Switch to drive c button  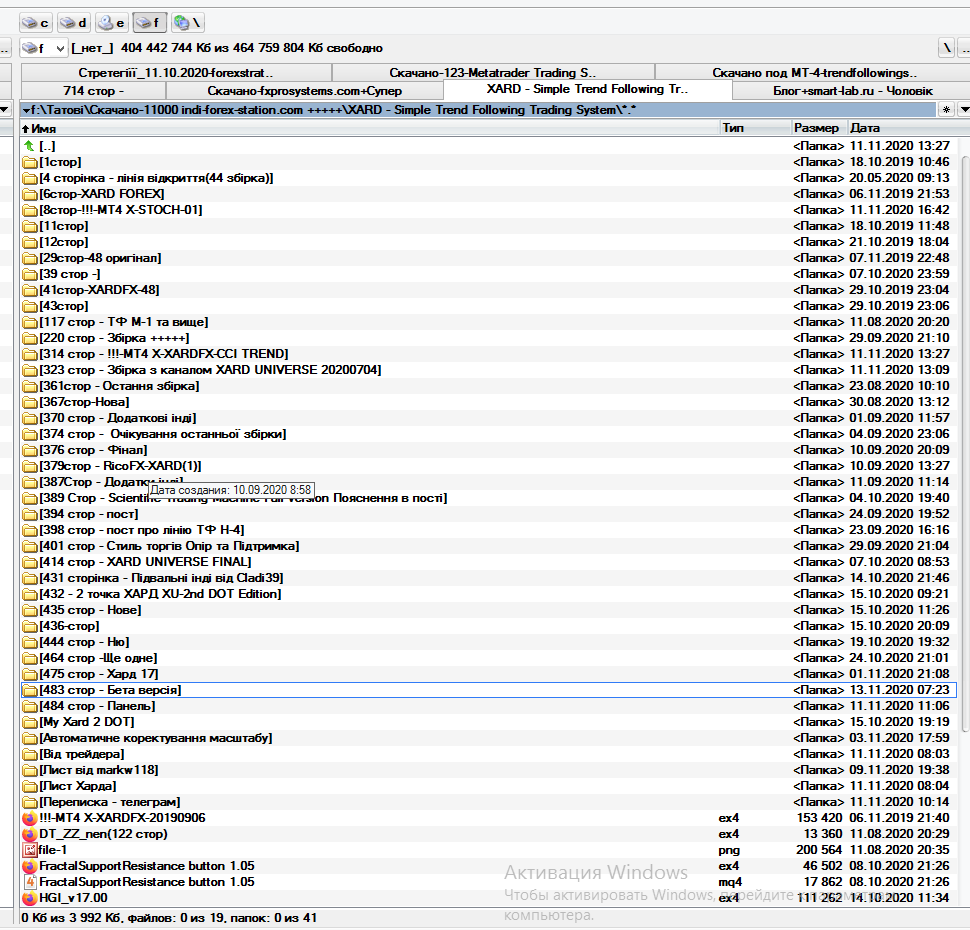pos(35,23)
